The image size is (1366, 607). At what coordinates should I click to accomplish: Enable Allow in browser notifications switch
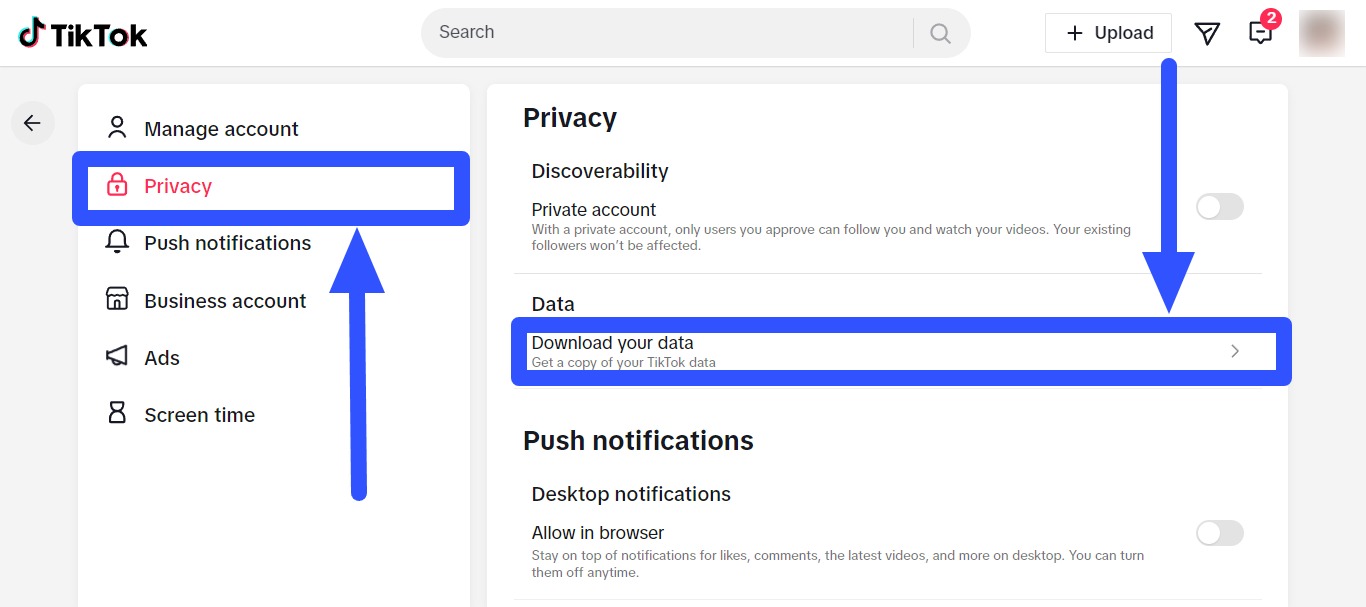tap(1219, 533)
